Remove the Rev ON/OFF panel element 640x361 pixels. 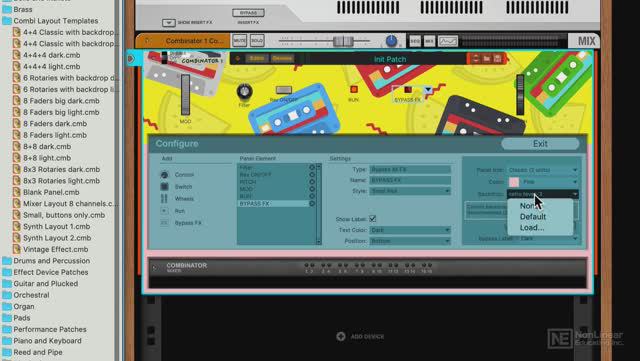click(x=312, y=175)
